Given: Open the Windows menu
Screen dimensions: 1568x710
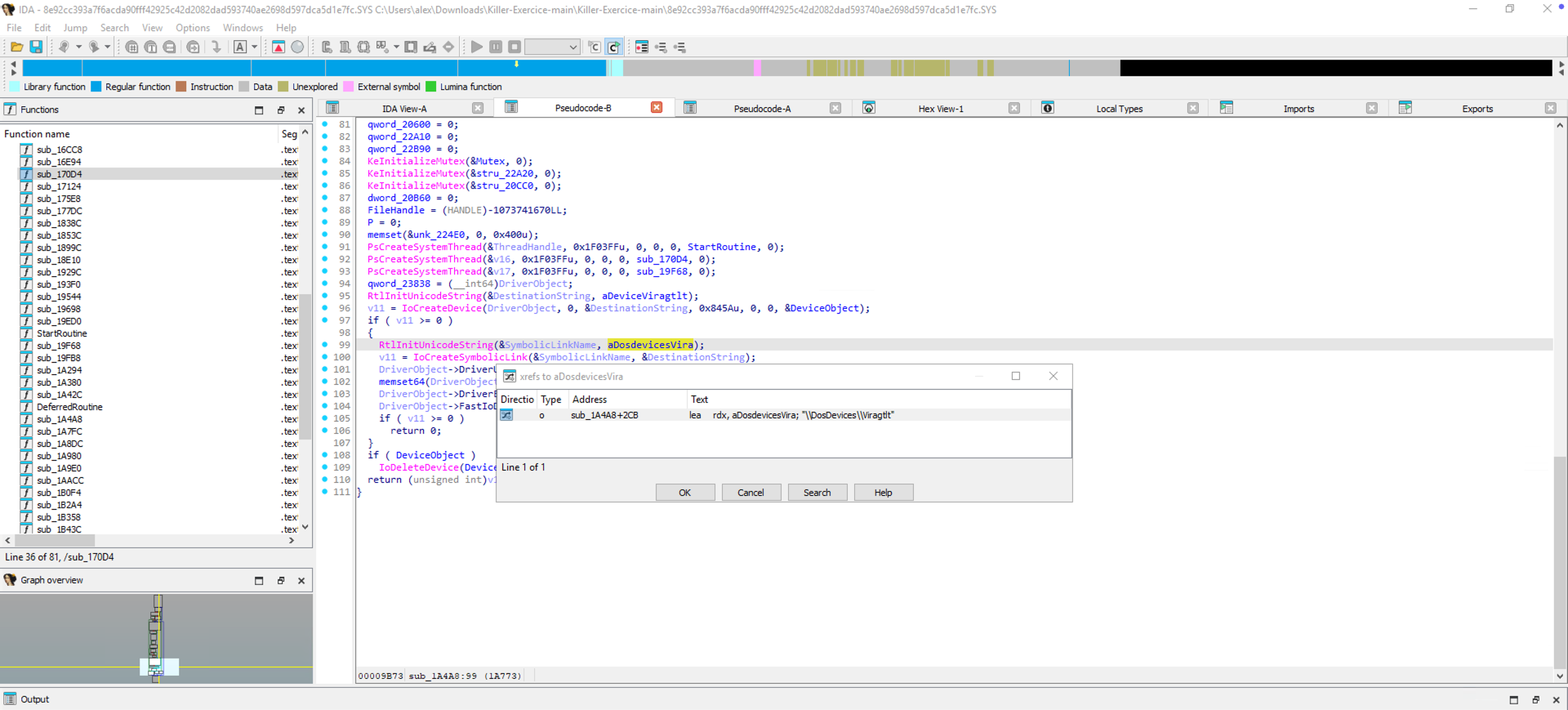Looking at the screenshot, I should pyautogui.click(x=243, y=28).
